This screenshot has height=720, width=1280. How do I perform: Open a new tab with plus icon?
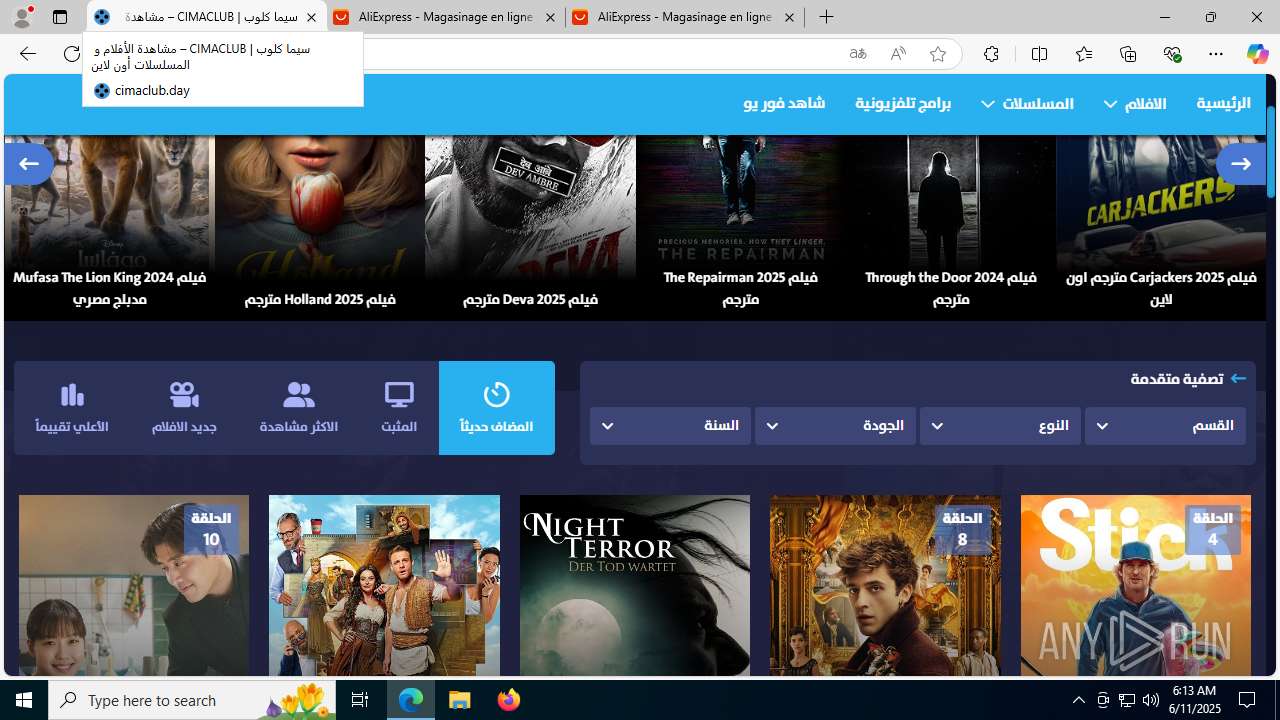tap(826, 17)
